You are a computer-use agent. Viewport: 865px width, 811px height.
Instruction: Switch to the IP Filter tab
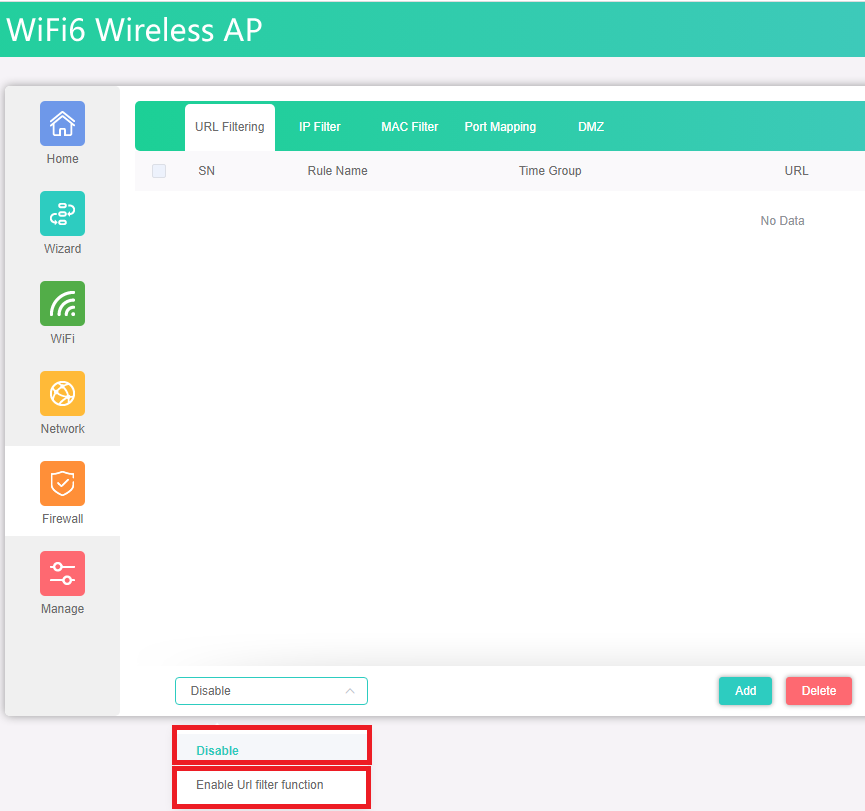[320, 127]
